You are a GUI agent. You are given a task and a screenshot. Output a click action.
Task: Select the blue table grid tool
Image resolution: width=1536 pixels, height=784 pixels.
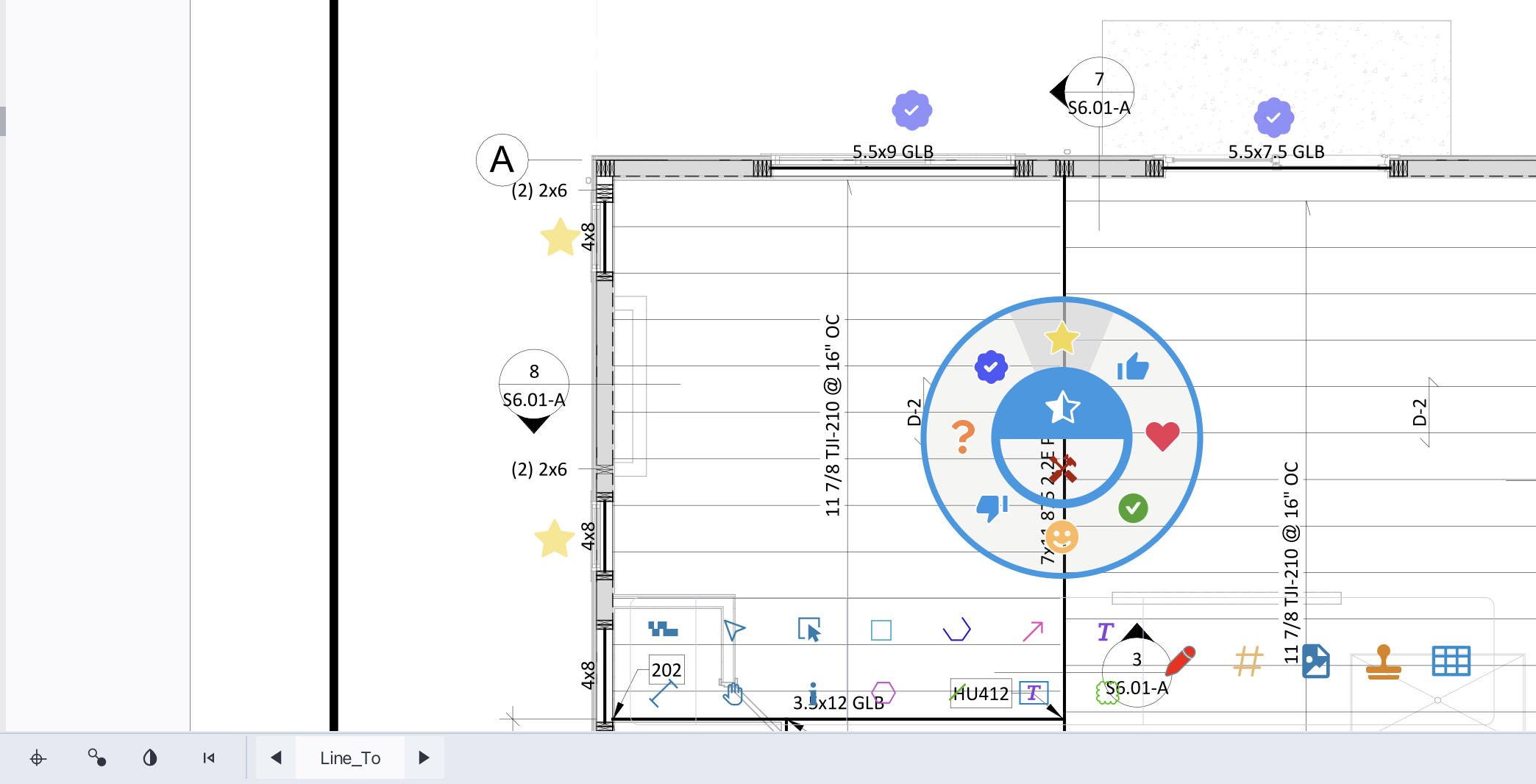click(x=1451, y=661)
